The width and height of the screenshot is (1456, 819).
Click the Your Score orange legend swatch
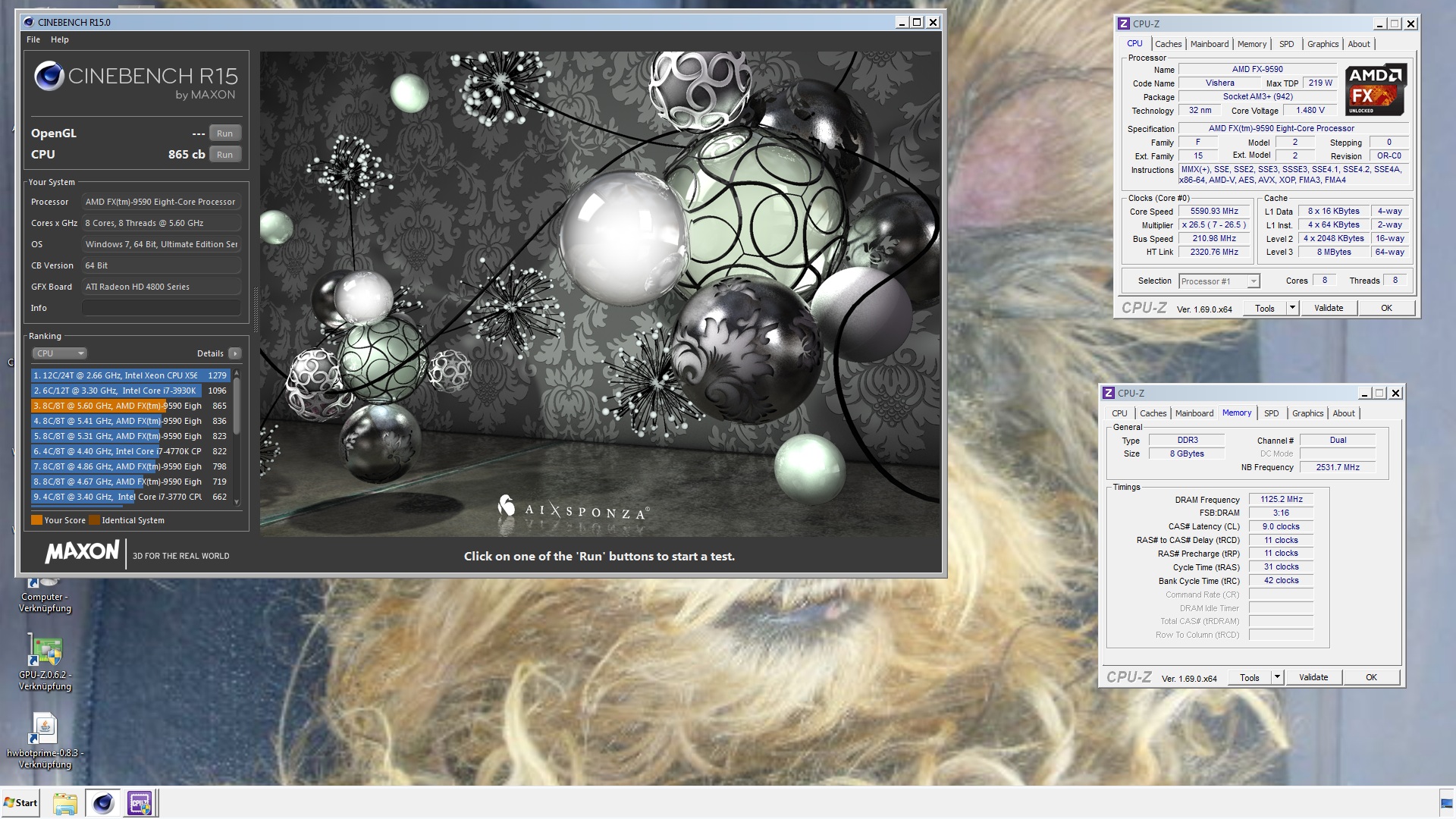[36, 520]
